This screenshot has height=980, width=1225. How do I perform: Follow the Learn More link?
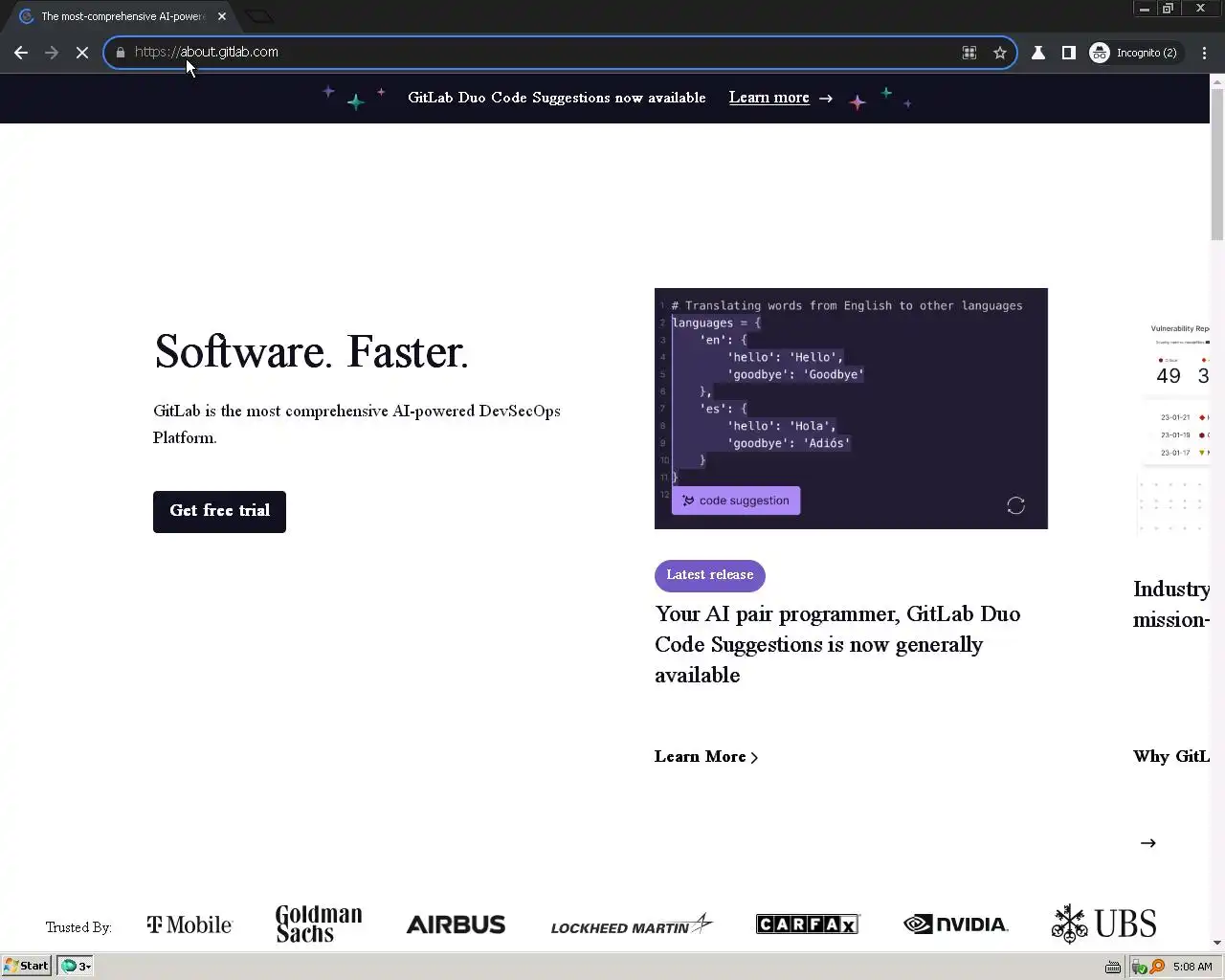[x=706, y=757]
